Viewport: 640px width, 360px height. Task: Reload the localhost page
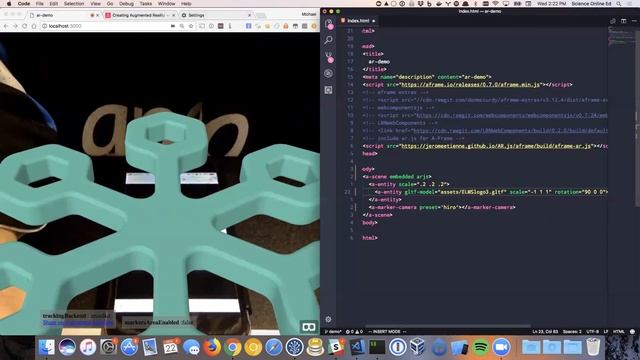pos(24,26)
